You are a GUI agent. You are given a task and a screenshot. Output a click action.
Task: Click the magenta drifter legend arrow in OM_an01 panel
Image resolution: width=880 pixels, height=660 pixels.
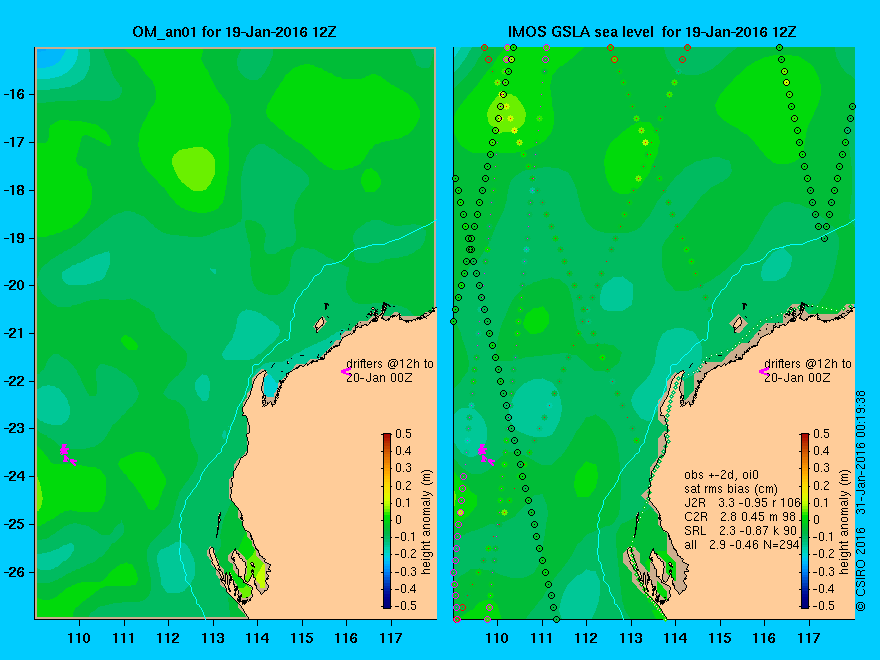346,372
